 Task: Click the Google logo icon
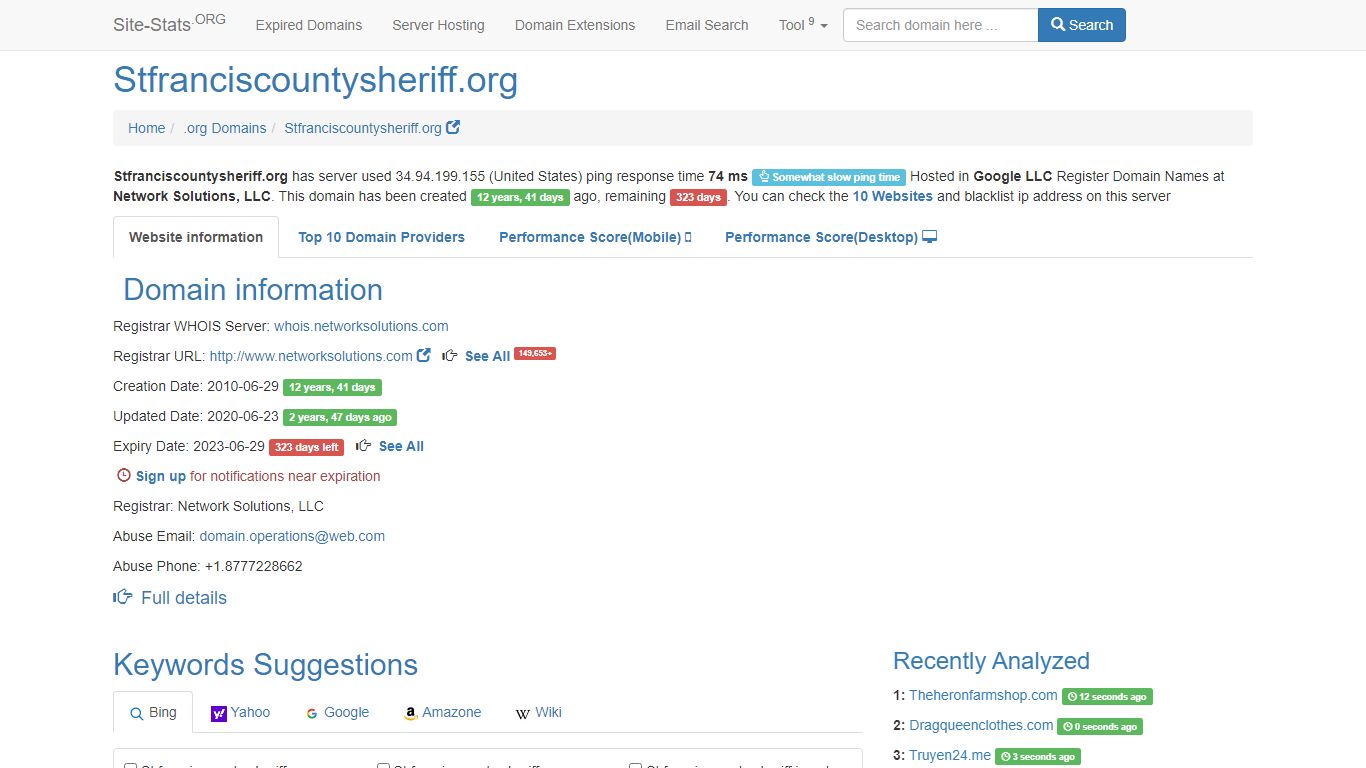pyautogui.click(x=312, y=713)
